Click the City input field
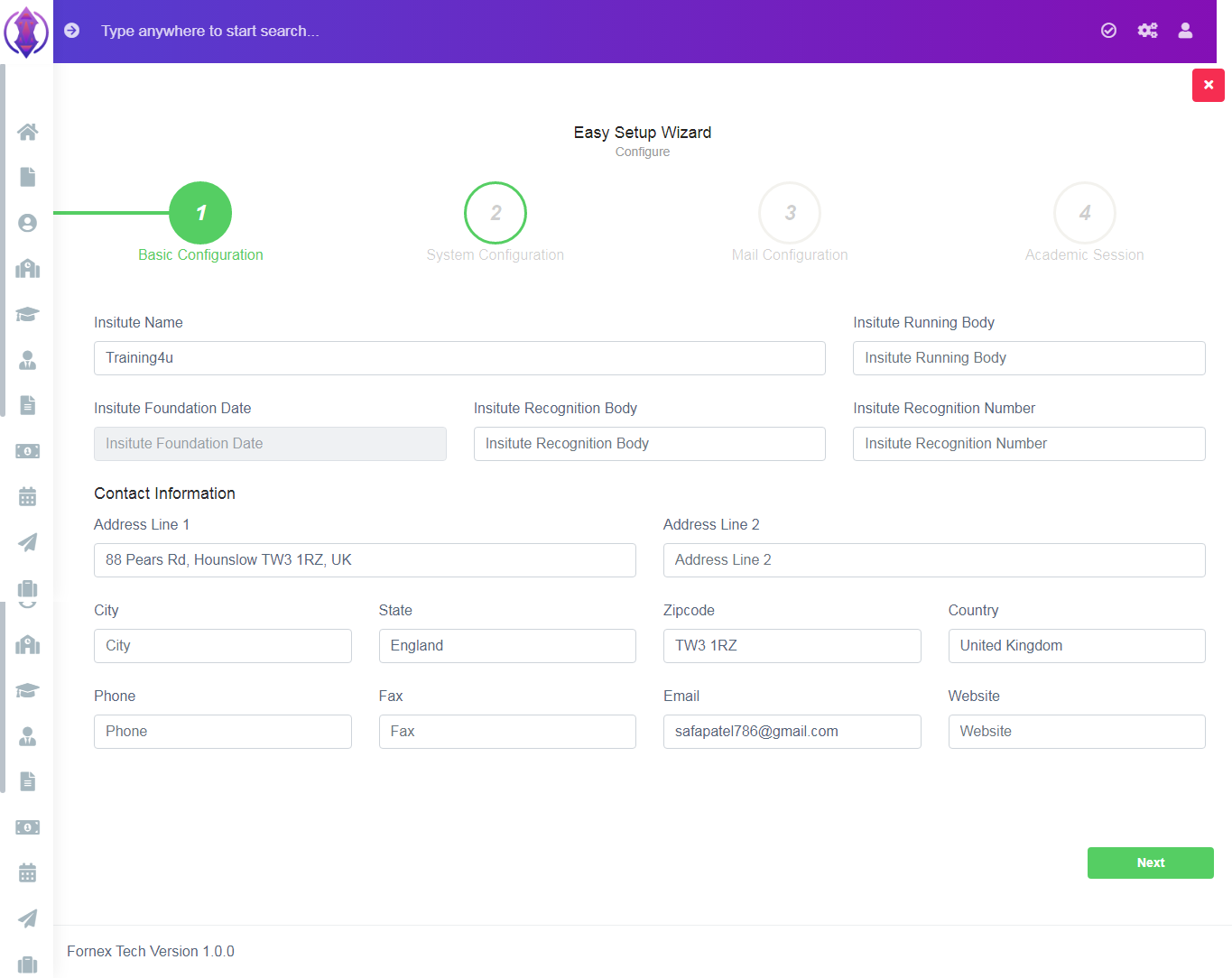Viewport: 1232px width, 978px height. 223,646
